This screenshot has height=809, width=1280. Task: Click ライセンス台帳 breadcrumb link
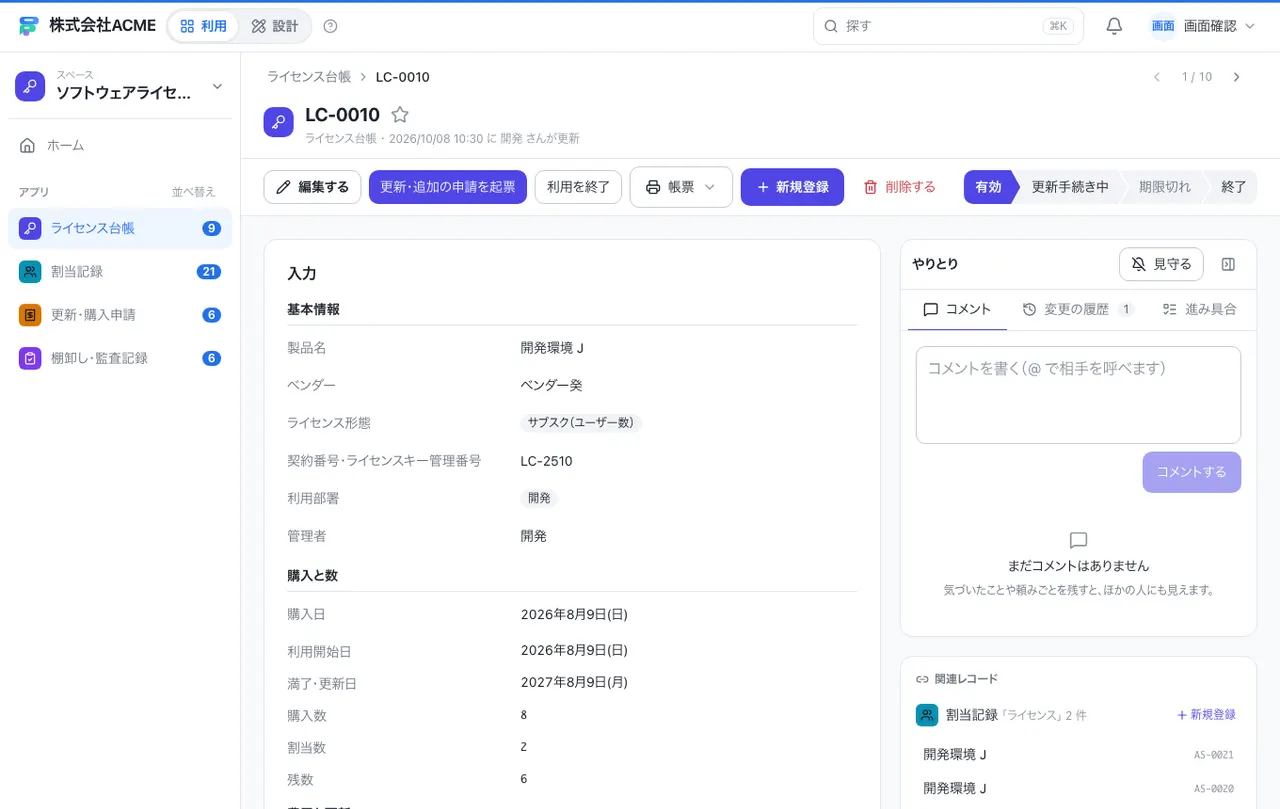[309, 77]
